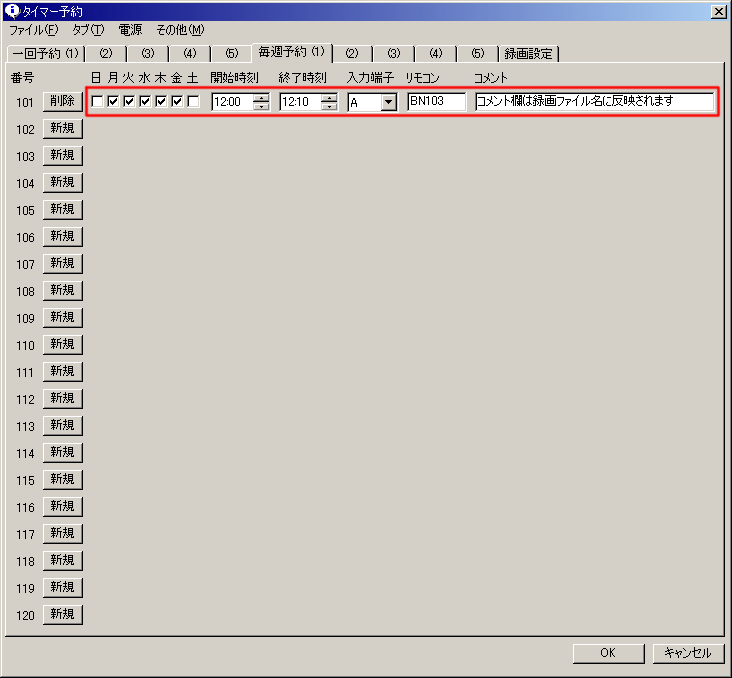The image size is (732, 678).
Task: Open the タブ menu
Action: (87, 30)
